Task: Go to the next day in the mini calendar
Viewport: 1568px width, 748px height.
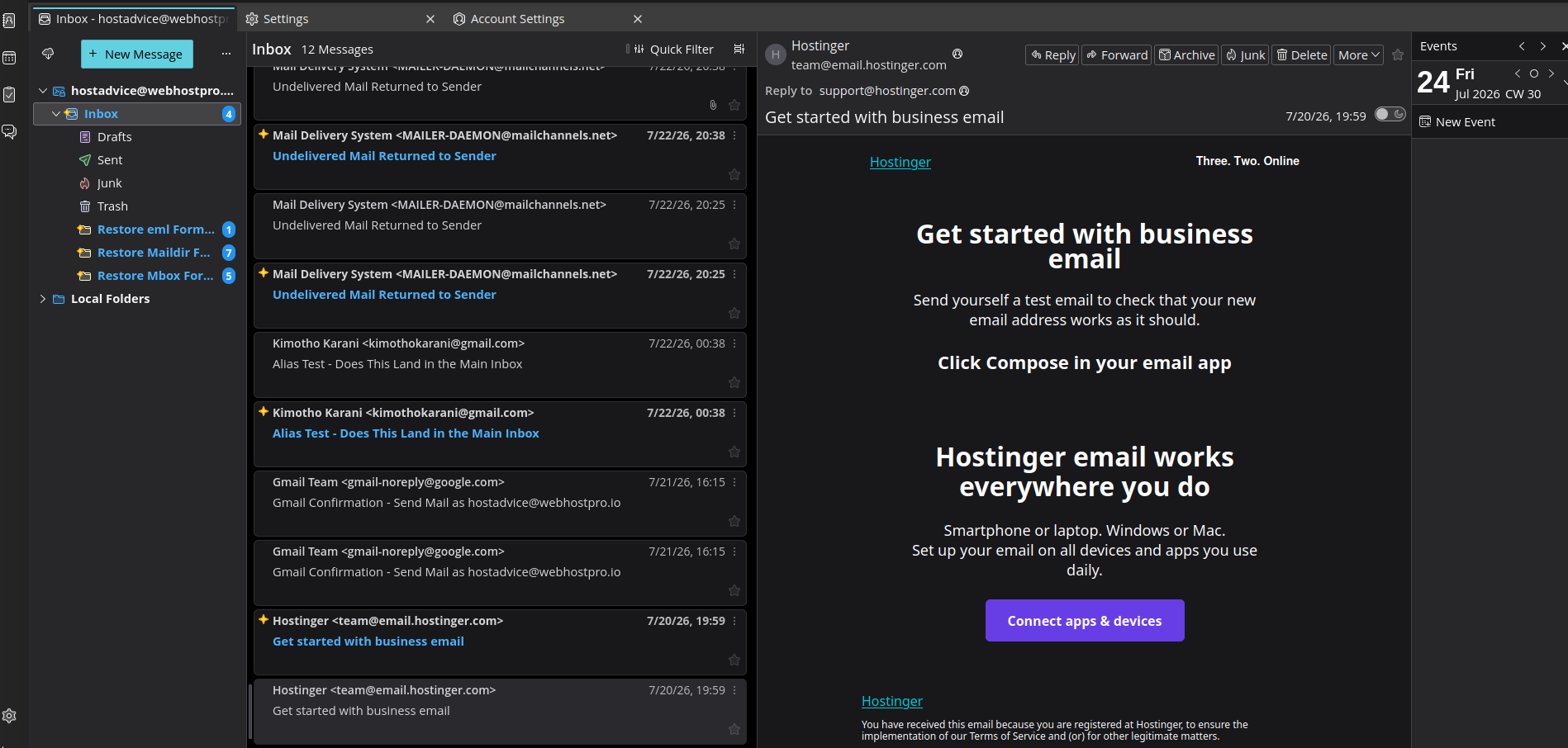Action: [1551, 73]
